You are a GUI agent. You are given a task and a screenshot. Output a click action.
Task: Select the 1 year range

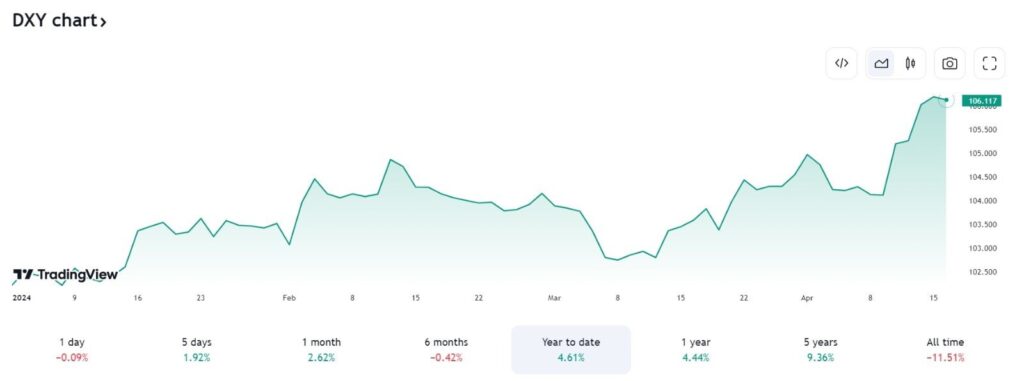pyautogui.click(x=696, y=350)
